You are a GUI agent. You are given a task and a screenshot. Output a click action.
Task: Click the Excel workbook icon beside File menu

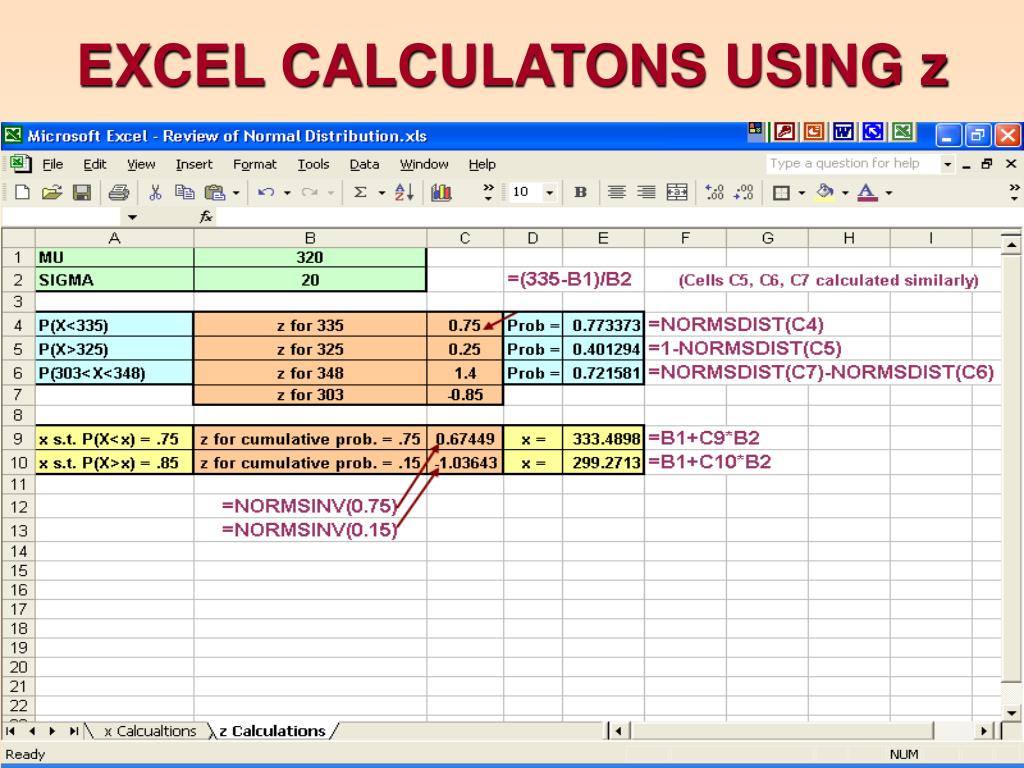(x=20, y=163)
